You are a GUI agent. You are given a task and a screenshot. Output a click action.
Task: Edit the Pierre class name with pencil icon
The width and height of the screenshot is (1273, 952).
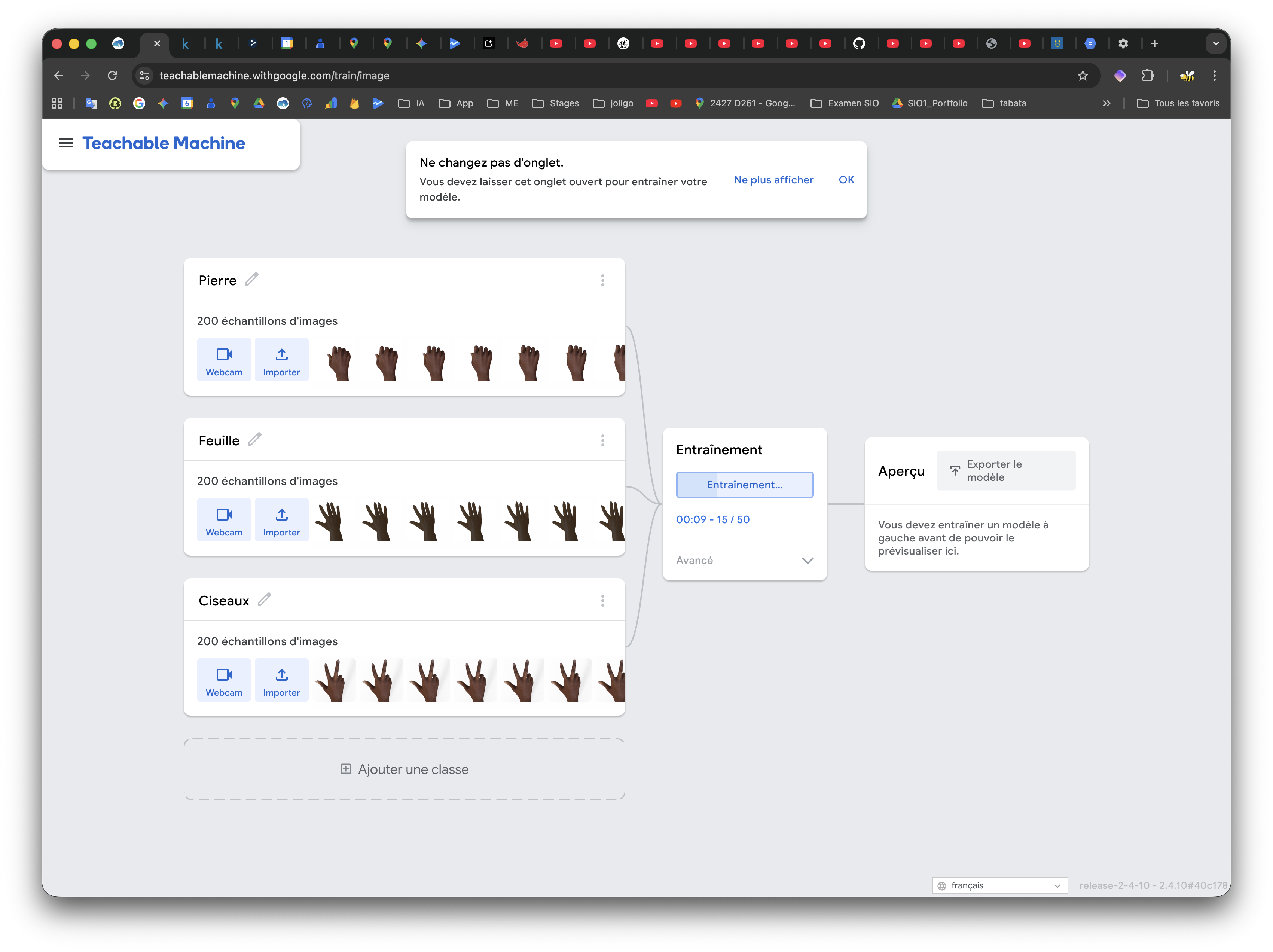pyautogui.click(x=251, y=280)
